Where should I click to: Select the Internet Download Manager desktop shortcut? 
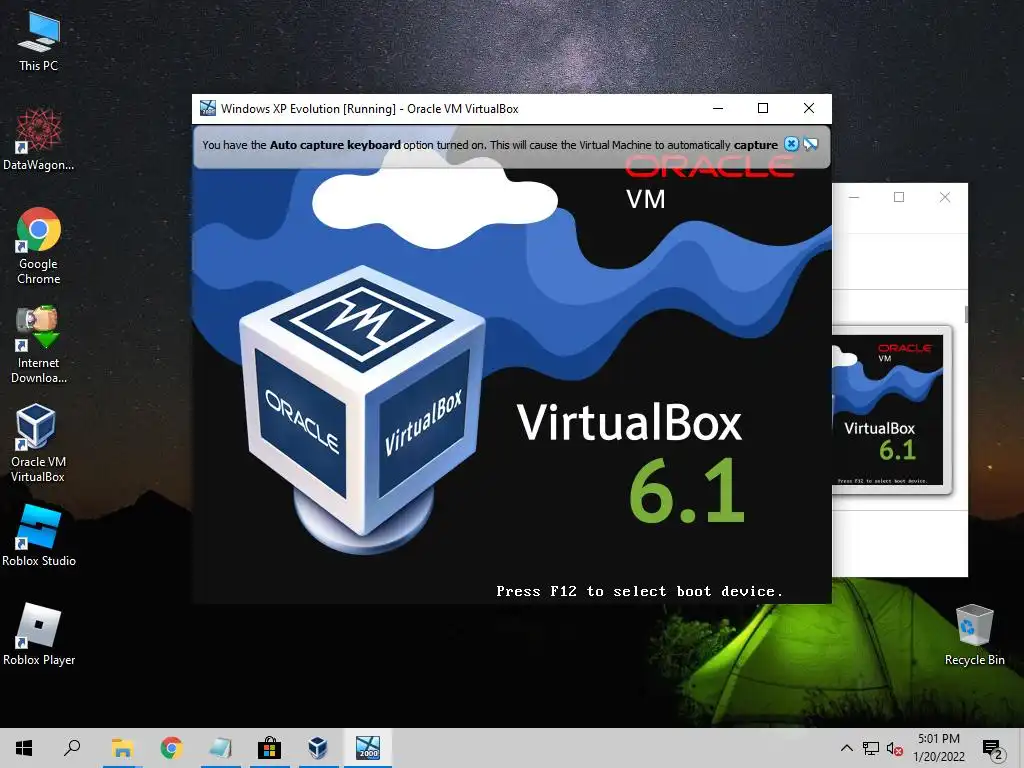39,344
